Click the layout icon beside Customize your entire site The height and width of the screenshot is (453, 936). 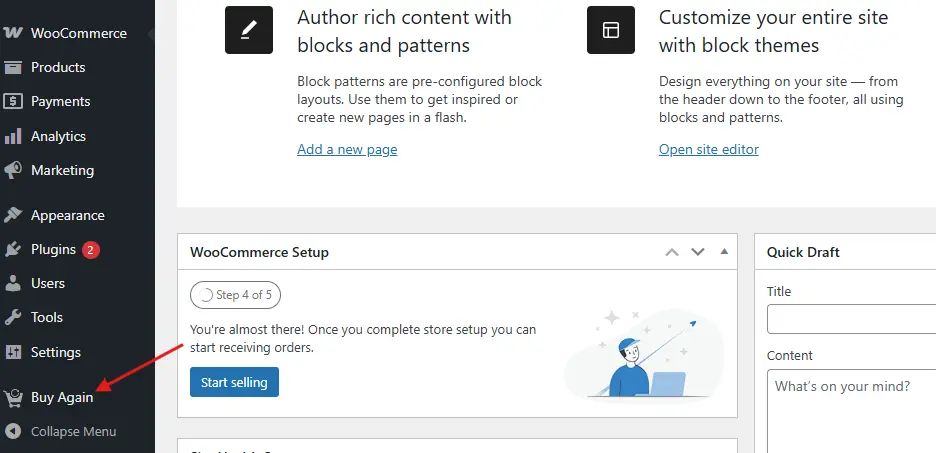click(611, 30)
